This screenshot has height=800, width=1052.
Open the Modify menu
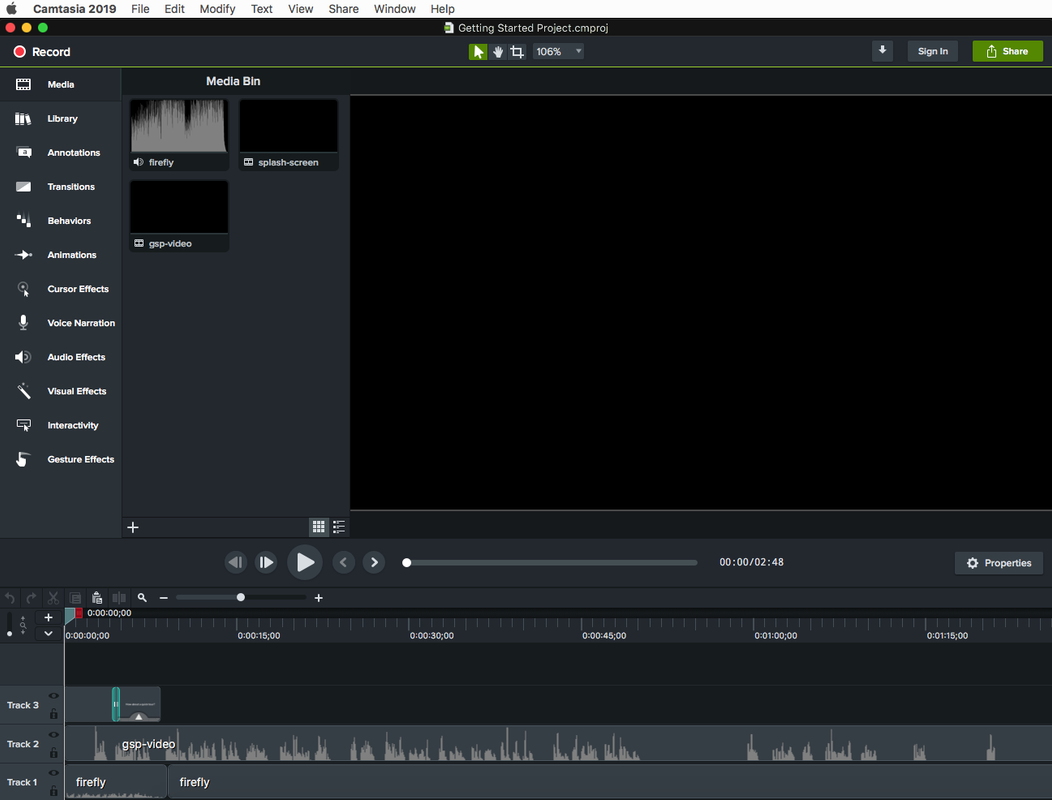point(217,9)
